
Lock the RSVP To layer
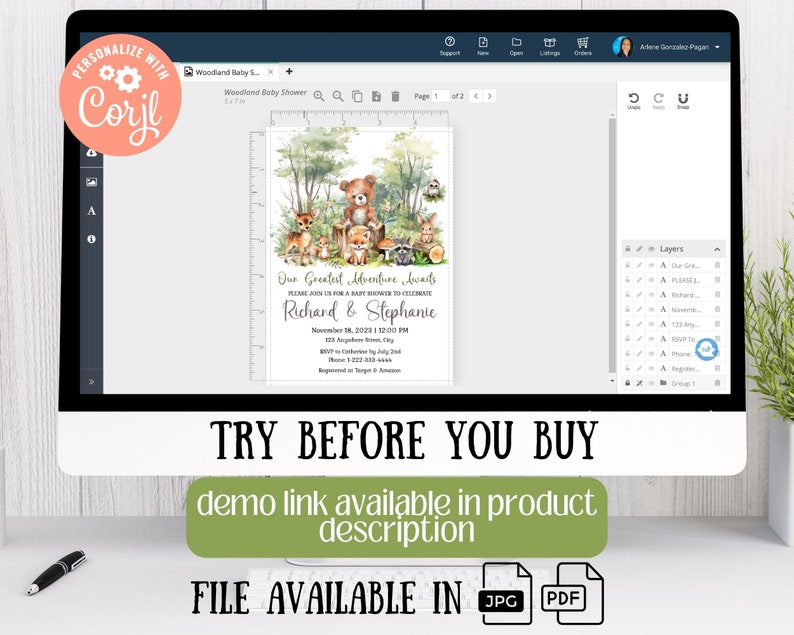(x=627, y=338)
